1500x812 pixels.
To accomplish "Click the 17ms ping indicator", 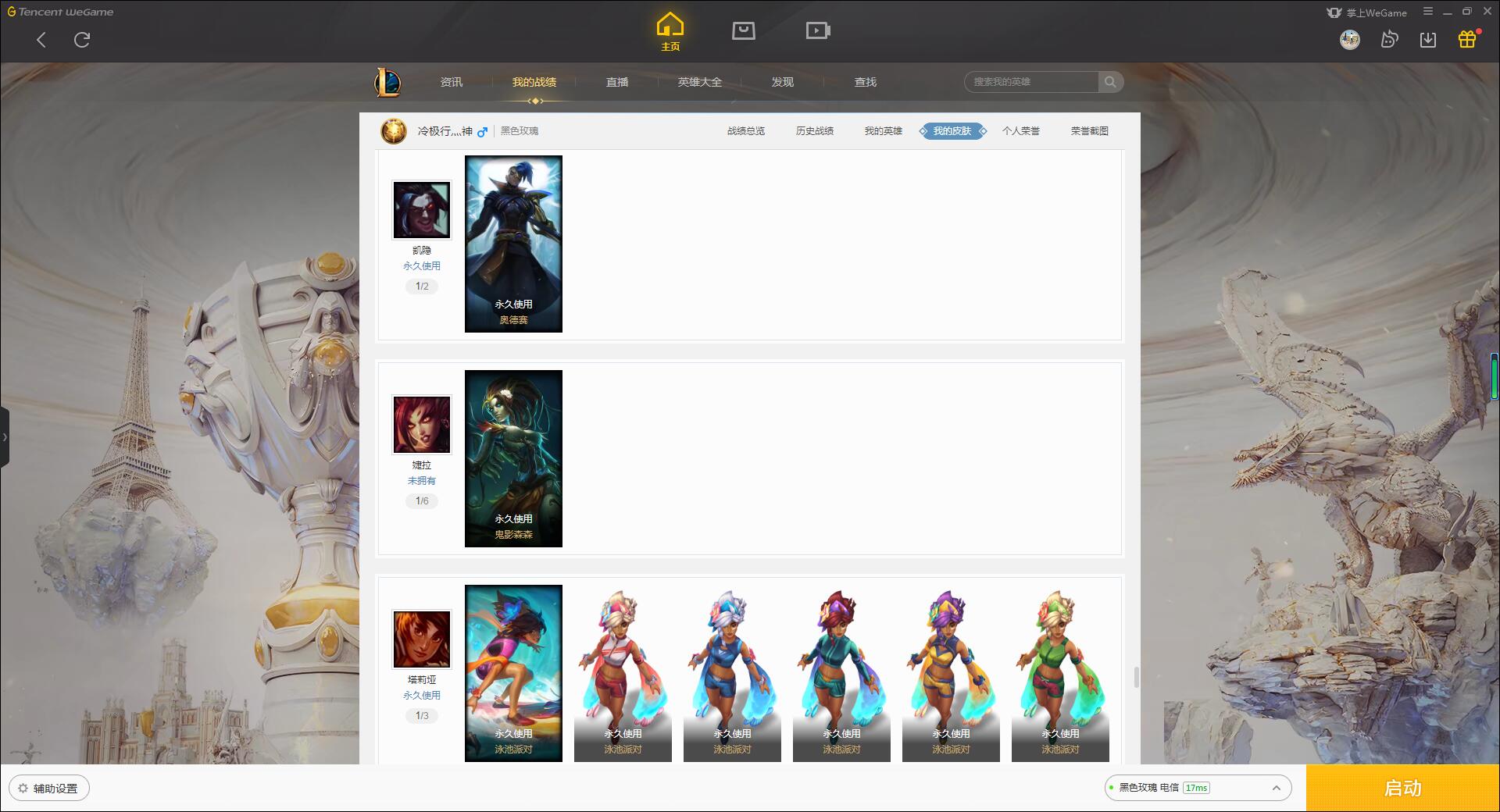I will tap(1196, 788).
